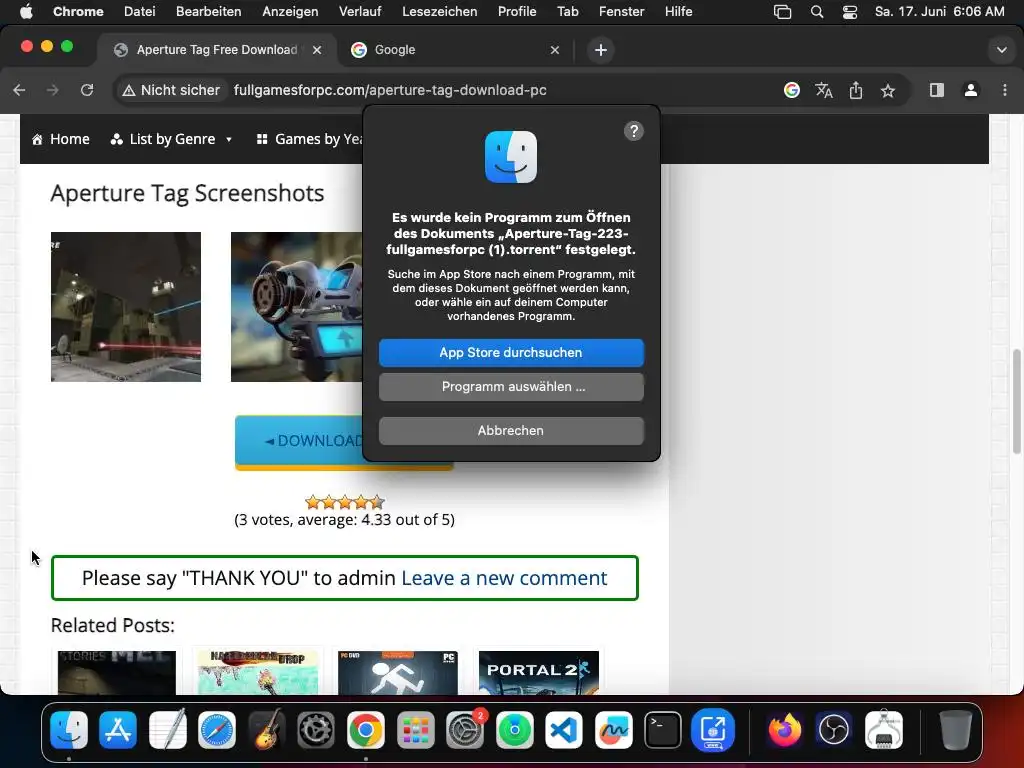Image resolution: width=1024 pixels, height=768 pixels.
Task: Open a new tab with plus button
Action: point(601,50)
